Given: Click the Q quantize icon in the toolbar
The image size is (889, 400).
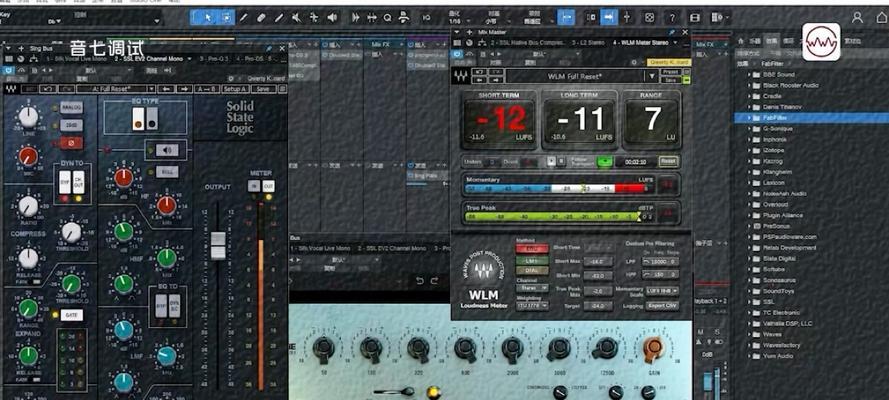Looking at the screenshot, I should point(387,18).
